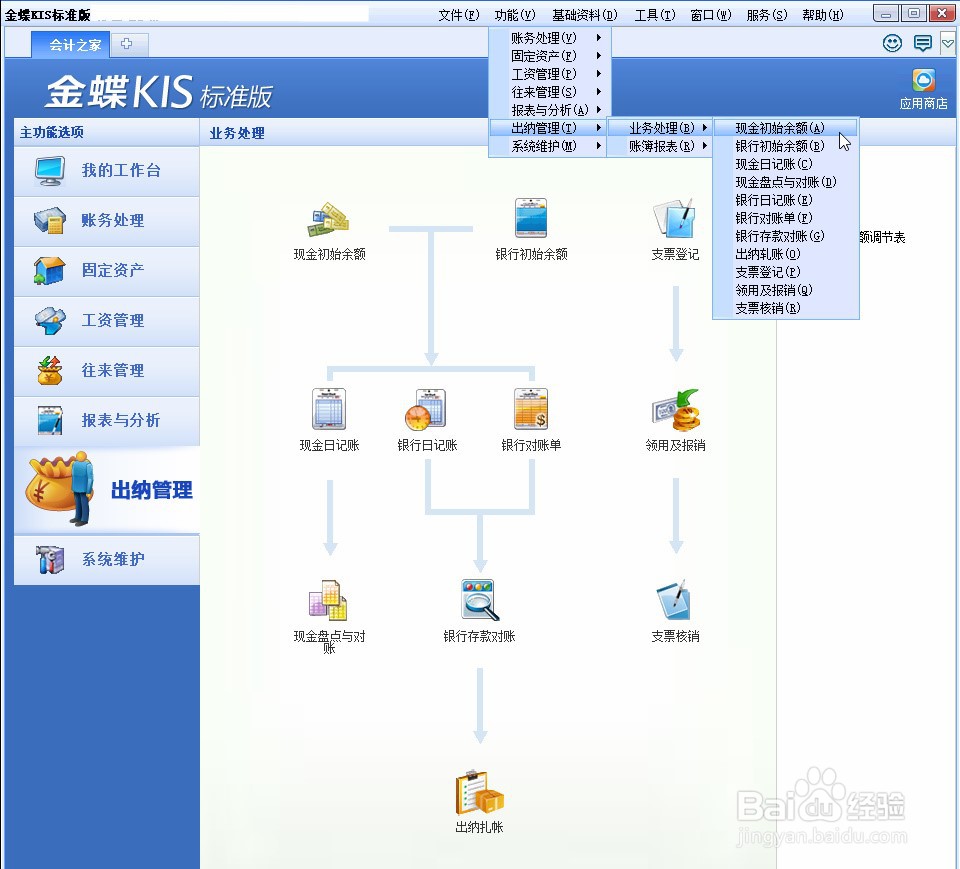The height and width of the screenshot is (869, 960).
Task: Open the 银行对账单 flowchart icon
Action: pos(531,409)
